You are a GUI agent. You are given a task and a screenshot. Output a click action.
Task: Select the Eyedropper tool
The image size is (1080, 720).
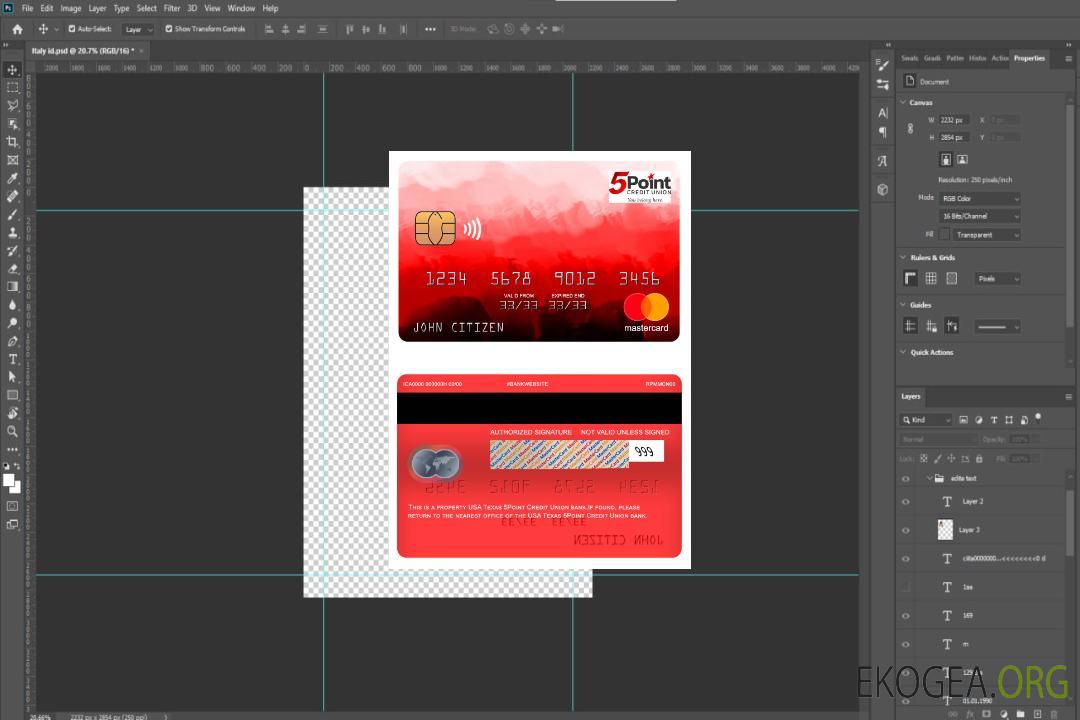pos(12,178)
